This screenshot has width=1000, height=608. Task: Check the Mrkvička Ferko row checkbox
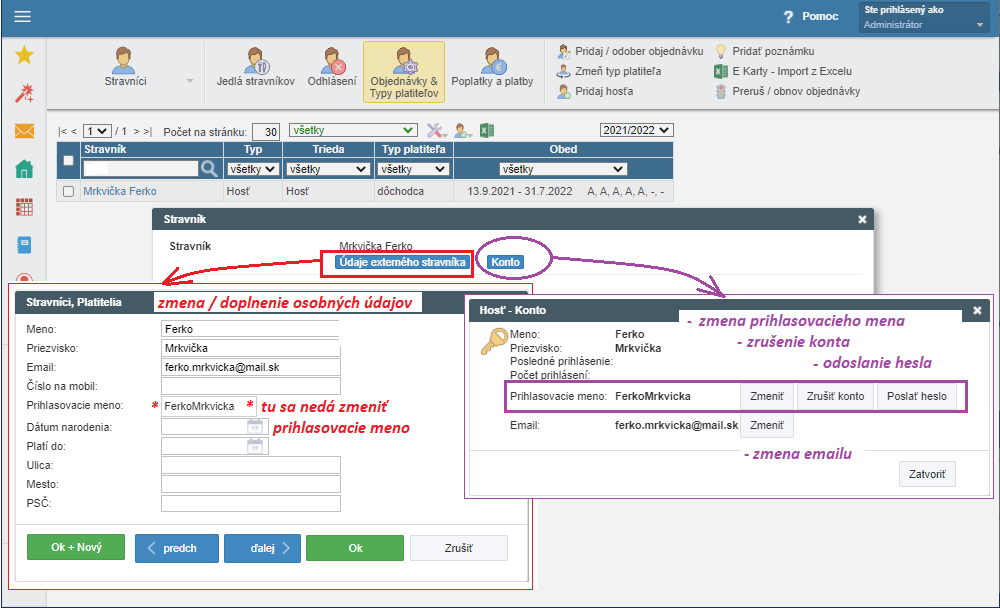click(x=68, y=191)
